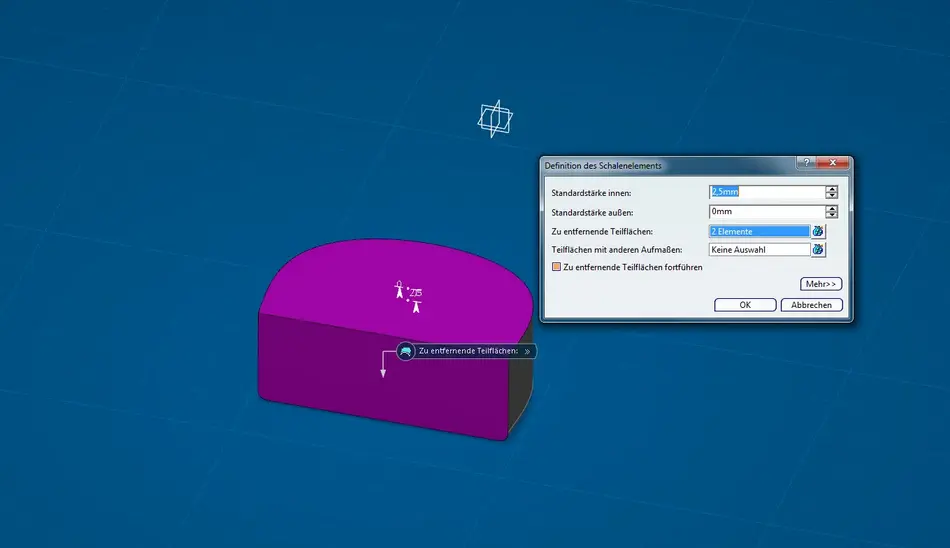Viewport: 950px width, 548px height.
Task: Toggle Zu entfernende Teilflächen fortführen checkbox
Action: 556,267
